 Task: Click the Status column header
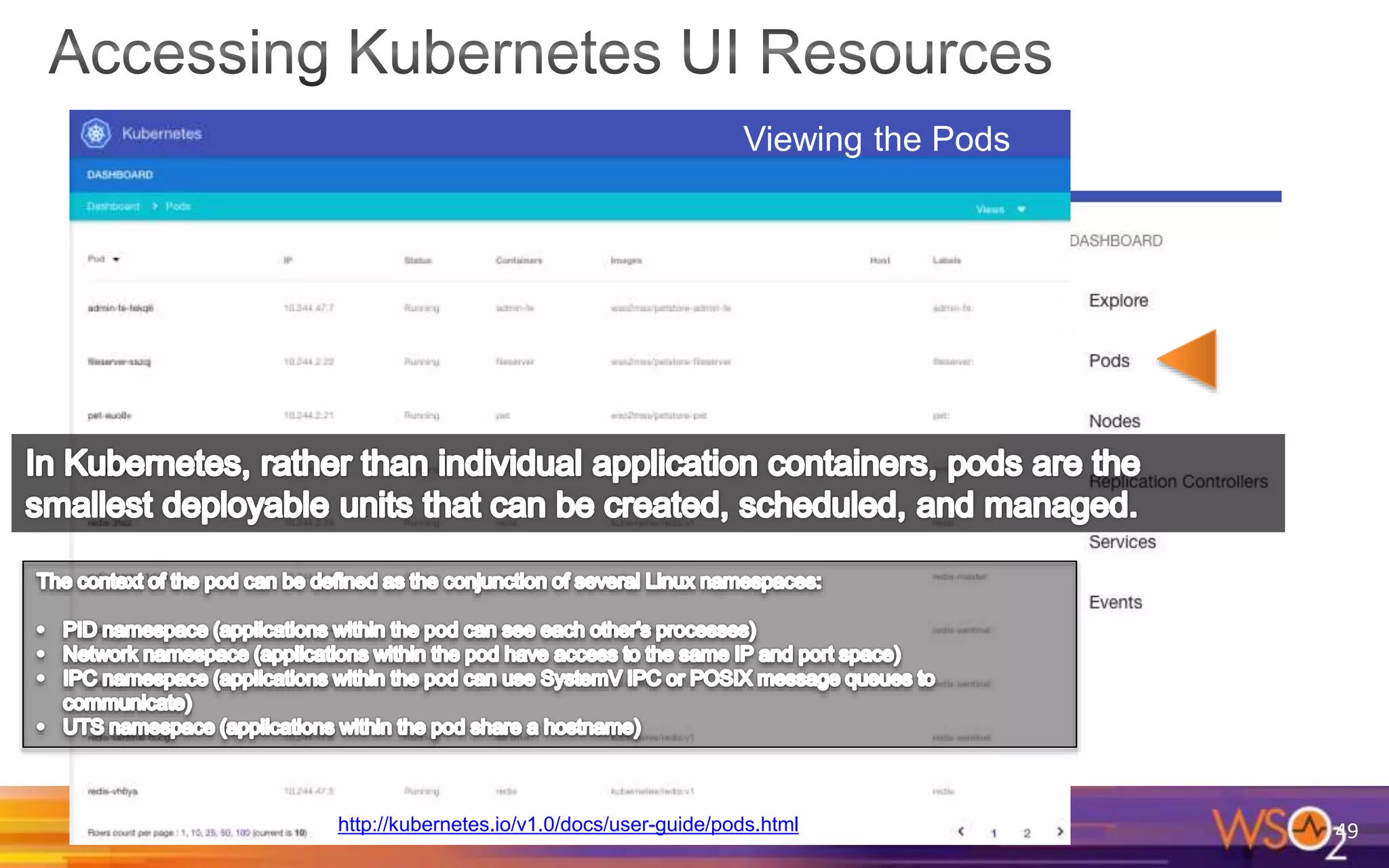pyautogui.click(x=418, y=260)
